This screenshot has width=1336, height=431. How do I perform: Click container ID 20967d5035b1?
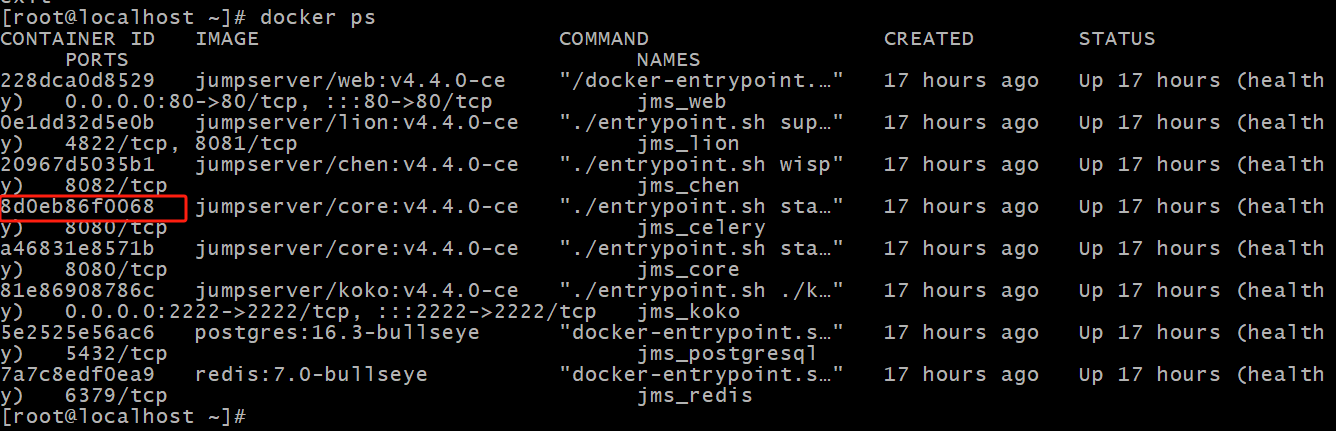(78, 165)
